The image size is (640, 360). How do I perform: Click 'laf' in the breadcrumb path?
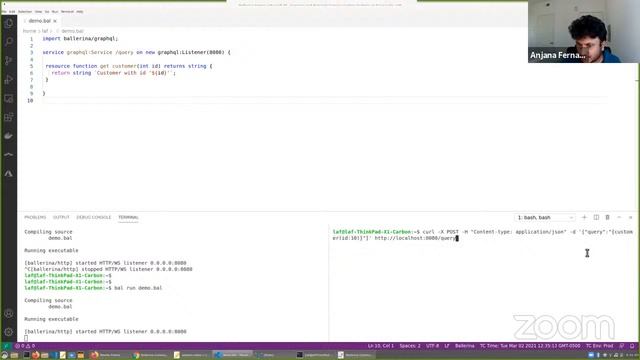45,31
